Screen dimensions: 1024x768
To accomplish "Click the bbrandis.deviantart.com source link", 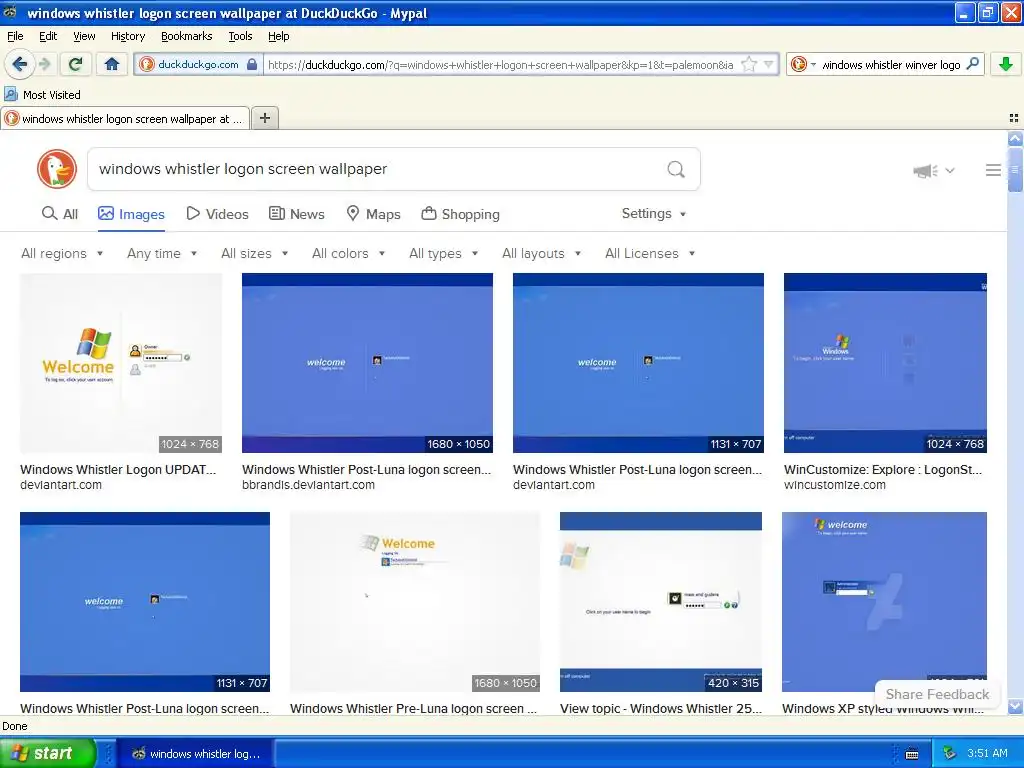I will 308,485.
